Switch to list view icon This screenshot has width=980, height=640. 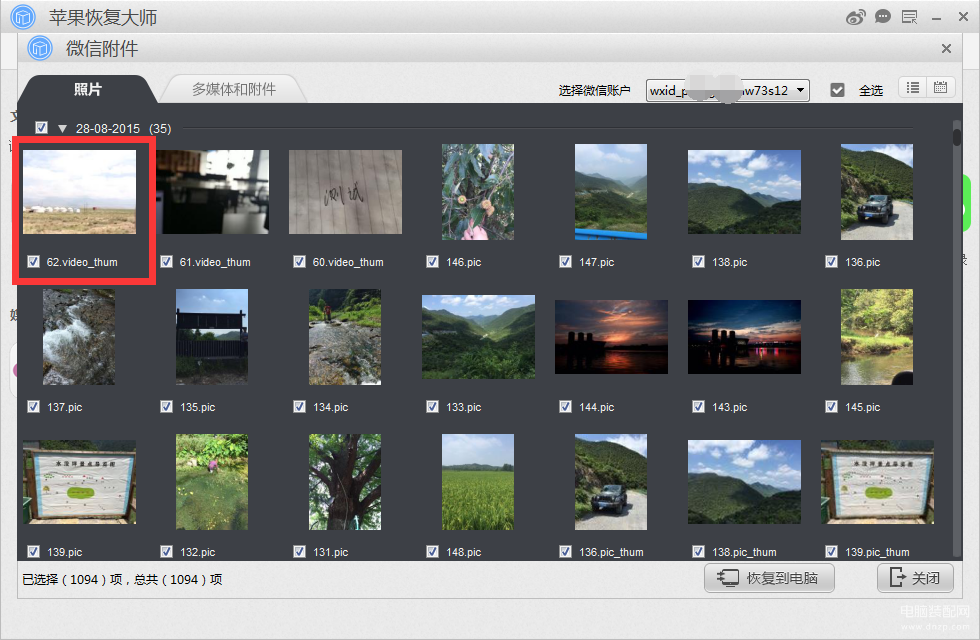point(912,88)
